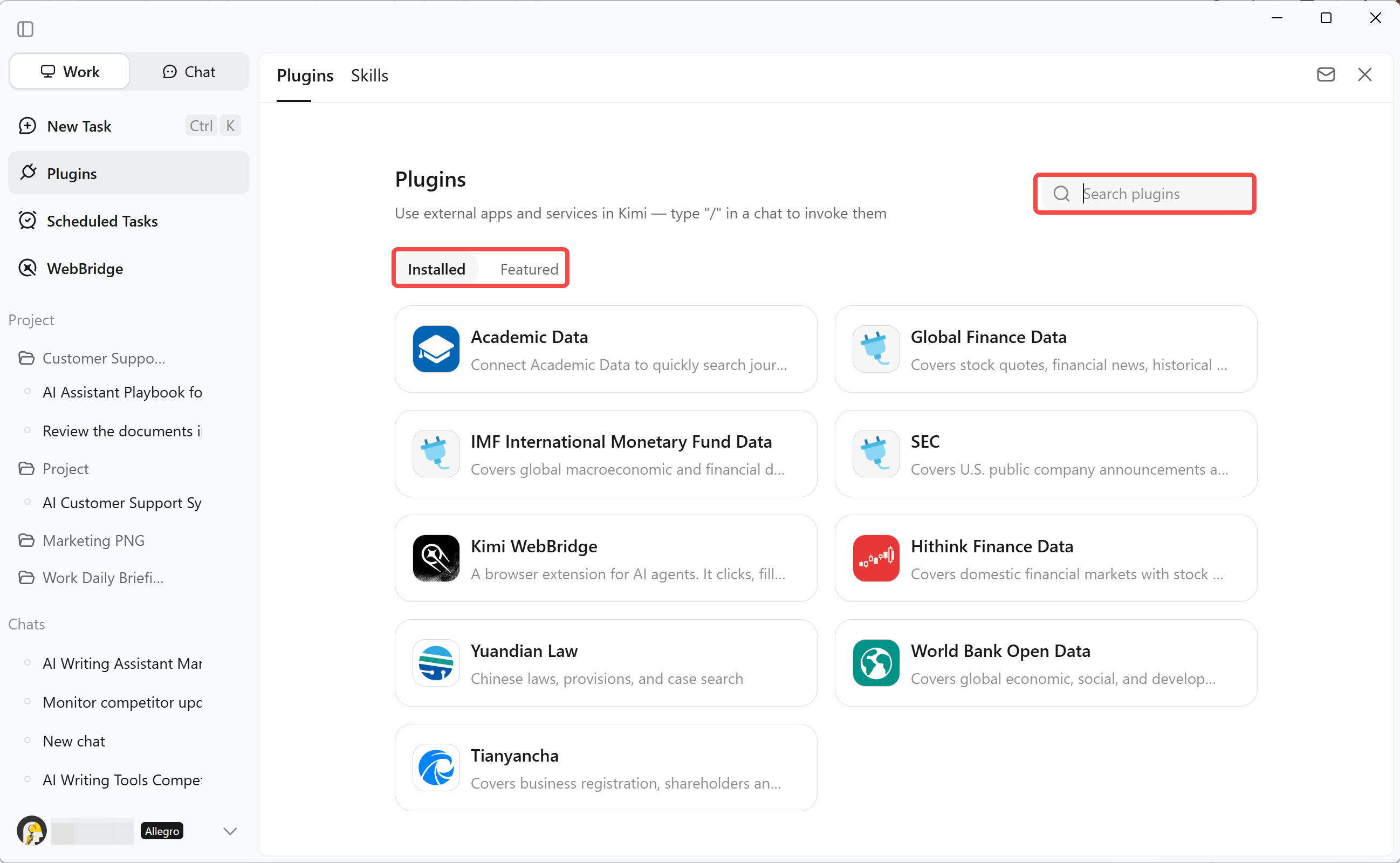
Task: Open 'Work Daily Briefi...' project
Action: pyautogui.click(x=103, y=578)
